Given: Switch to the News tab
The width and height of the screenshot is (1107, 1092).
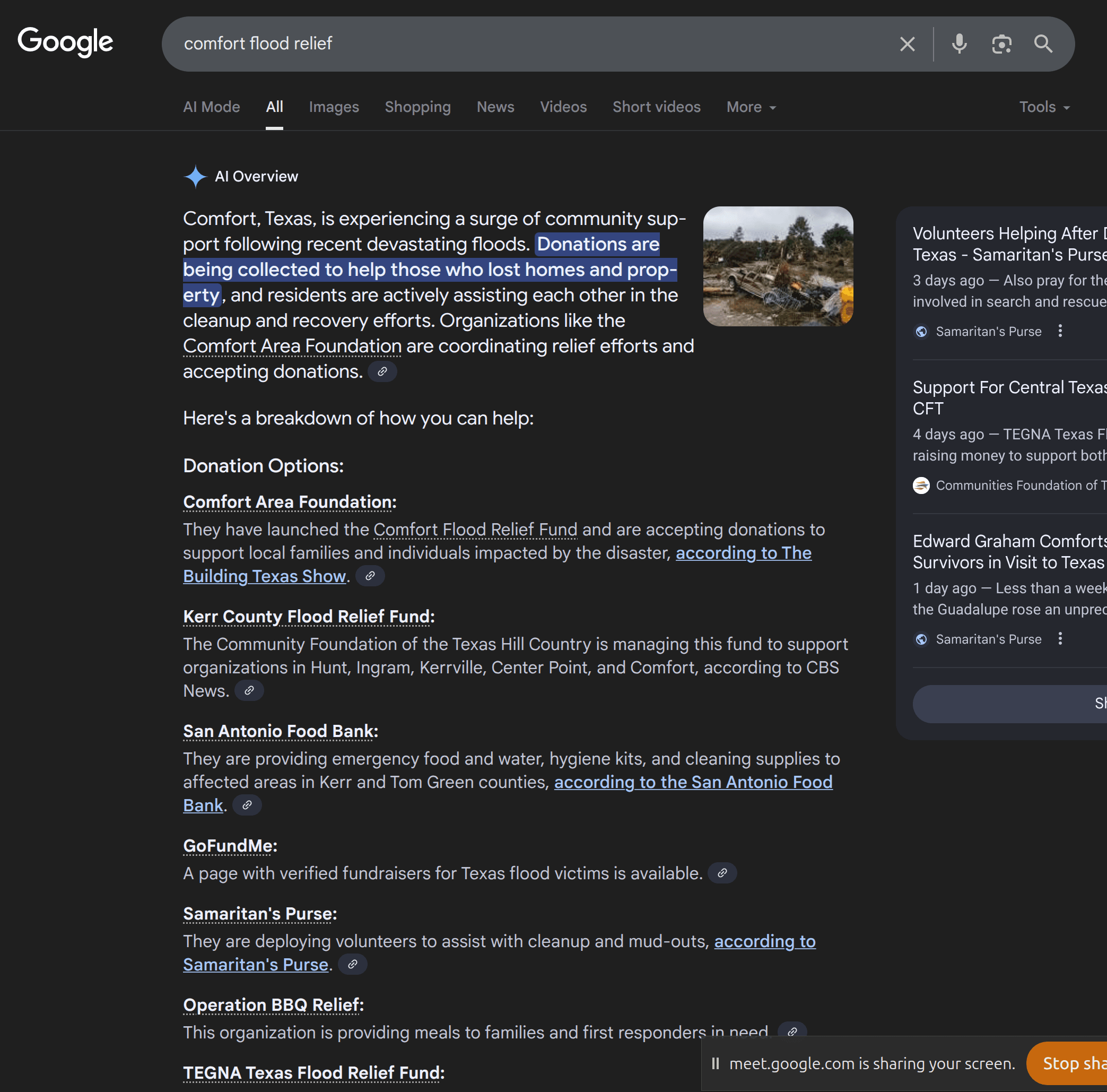Looking at the screenshot, I should pyautogui.click(x=495, y=107).
